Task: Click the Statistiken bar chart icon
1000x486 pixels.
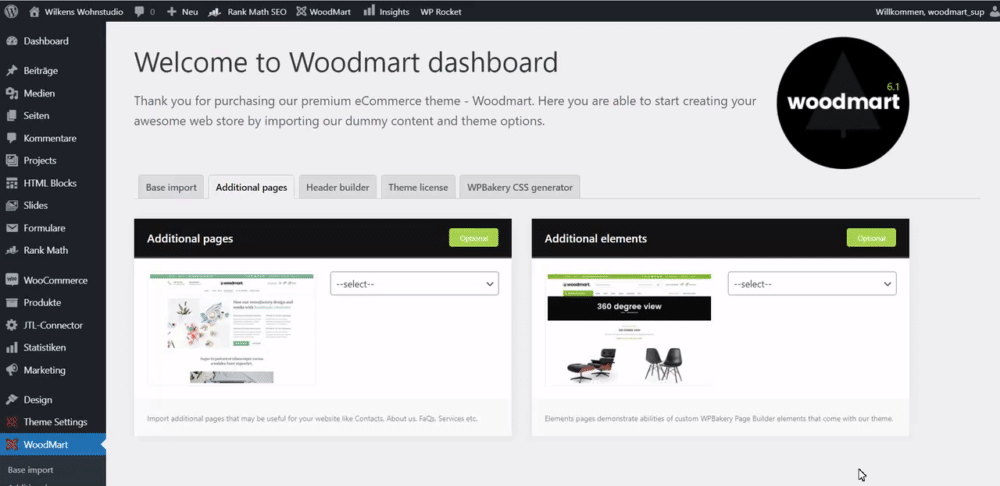Action: point(11,348)
